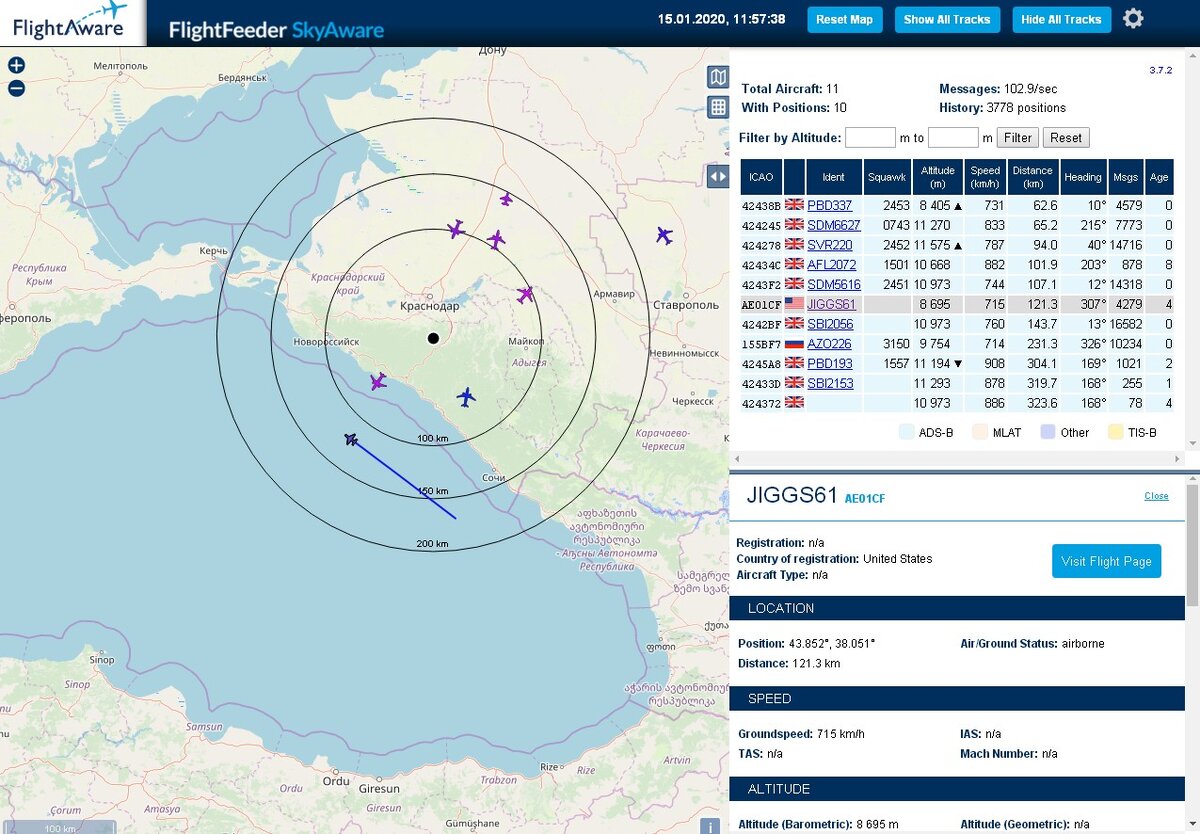Sort table by ICAO column header
This screenshot has width=1200, height=834.
click(x=761, y=177)
